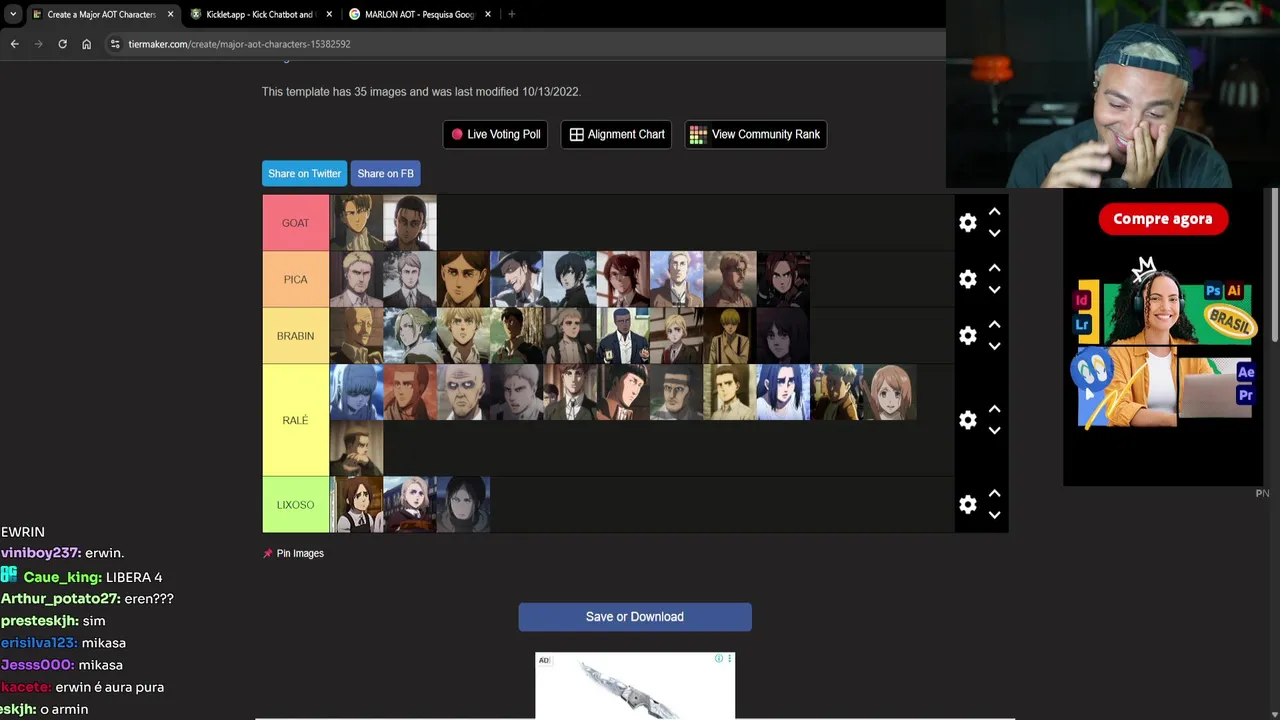Open settings gear for LIXOSO tier
The image size is (1280, 720).
coord(968,505)
